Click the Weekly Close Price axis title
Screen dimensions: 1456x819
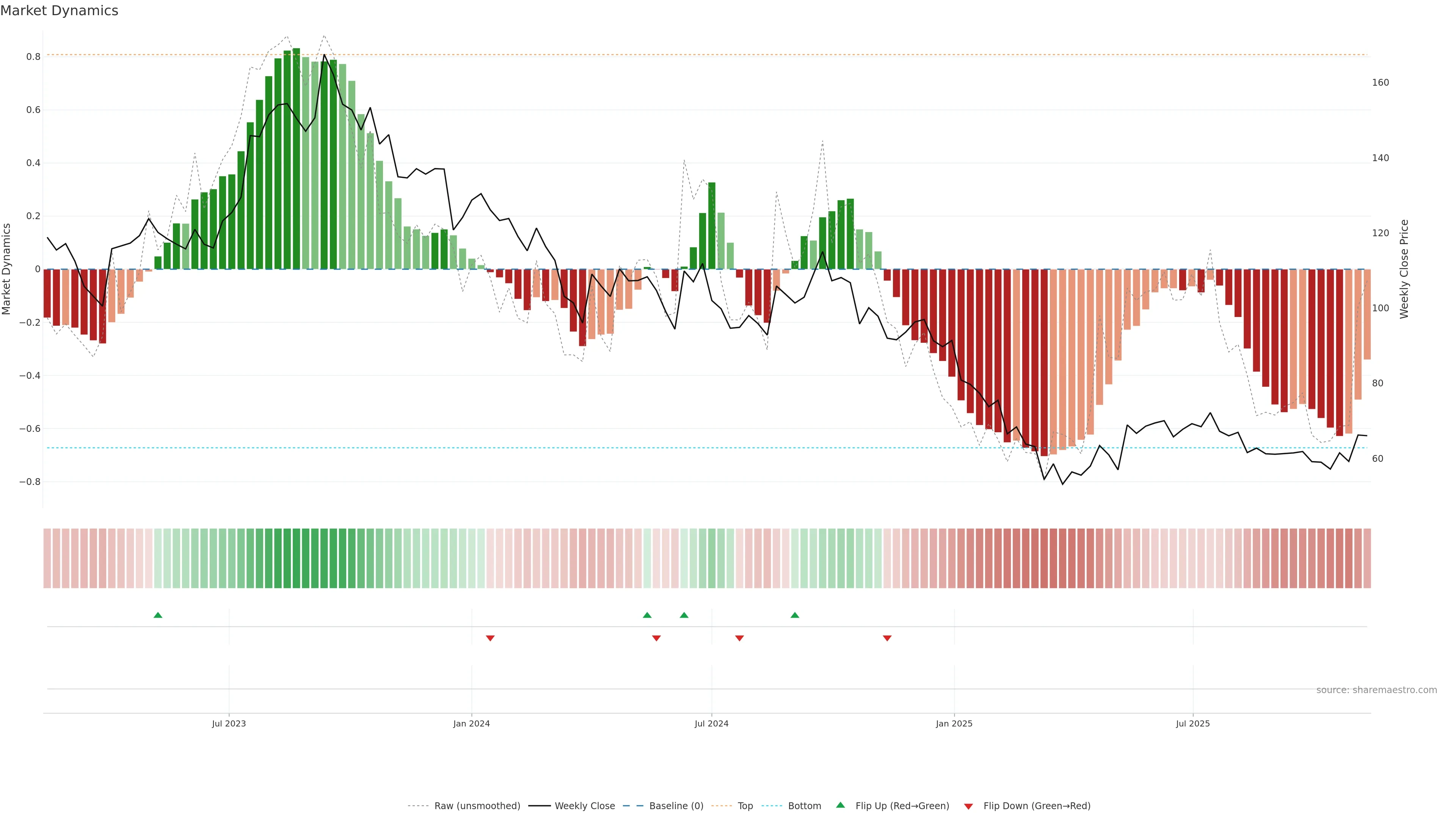point(1404,269)
